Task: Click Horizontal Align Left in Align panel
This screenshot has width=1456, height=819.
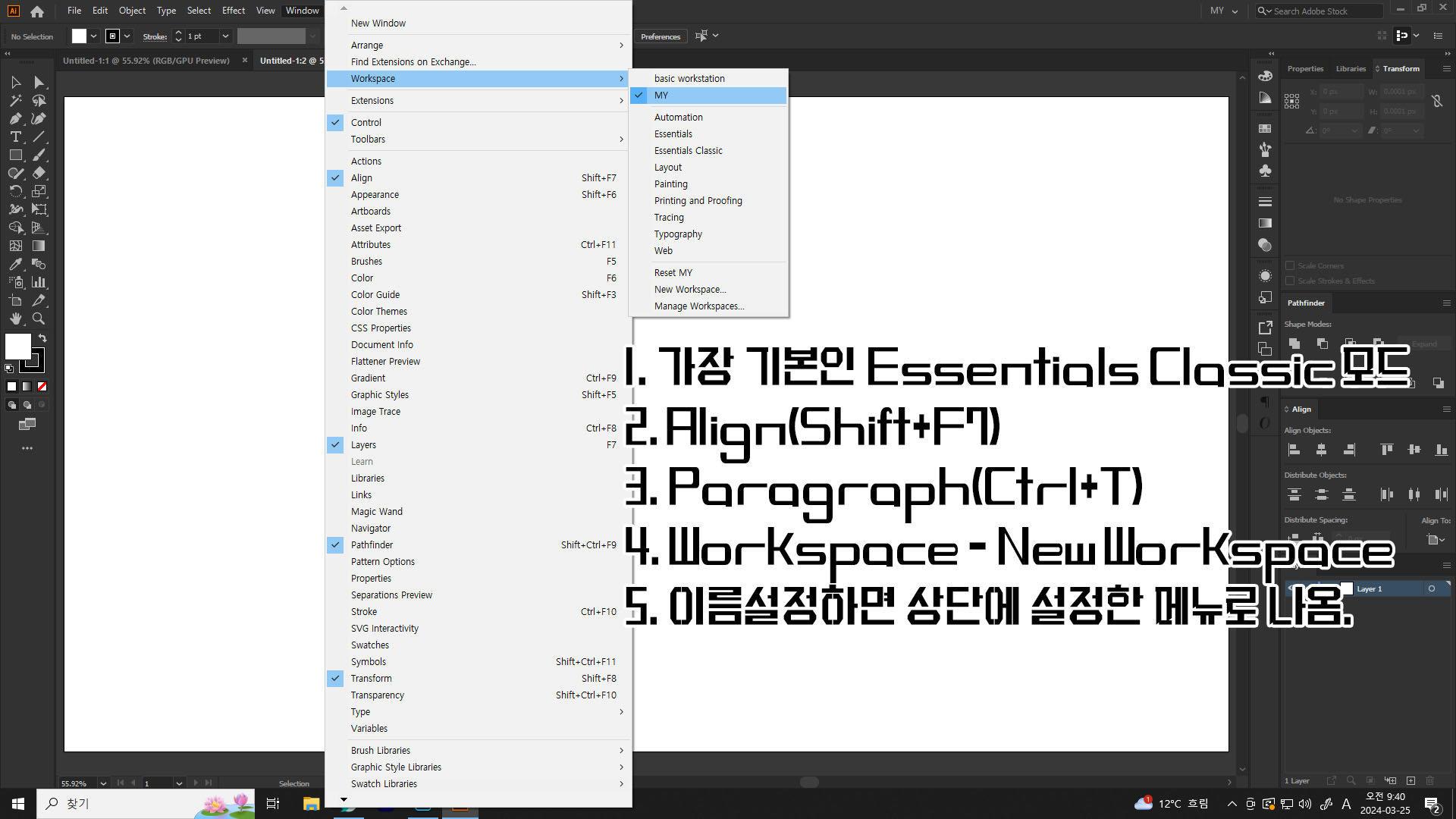Action: coord(1294,450)
